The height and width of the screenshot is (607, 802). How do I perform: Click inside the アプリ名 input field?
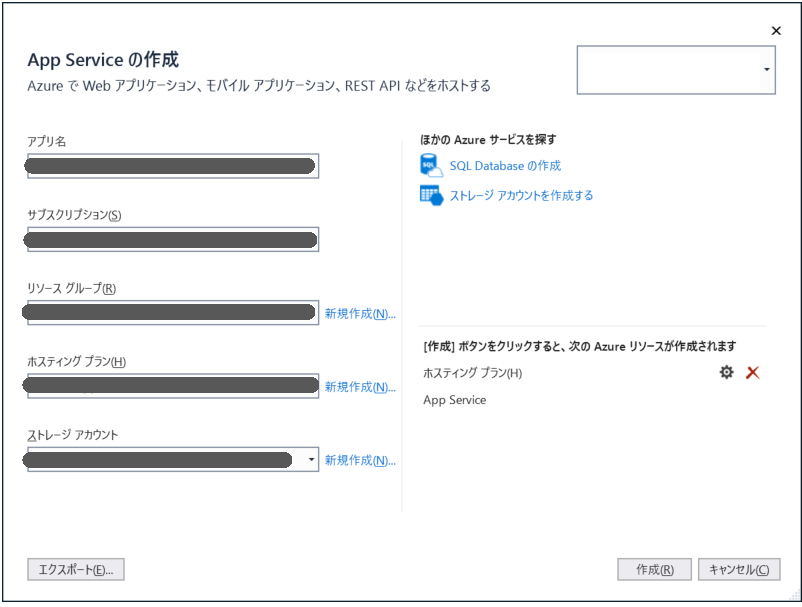click(170, 165)
